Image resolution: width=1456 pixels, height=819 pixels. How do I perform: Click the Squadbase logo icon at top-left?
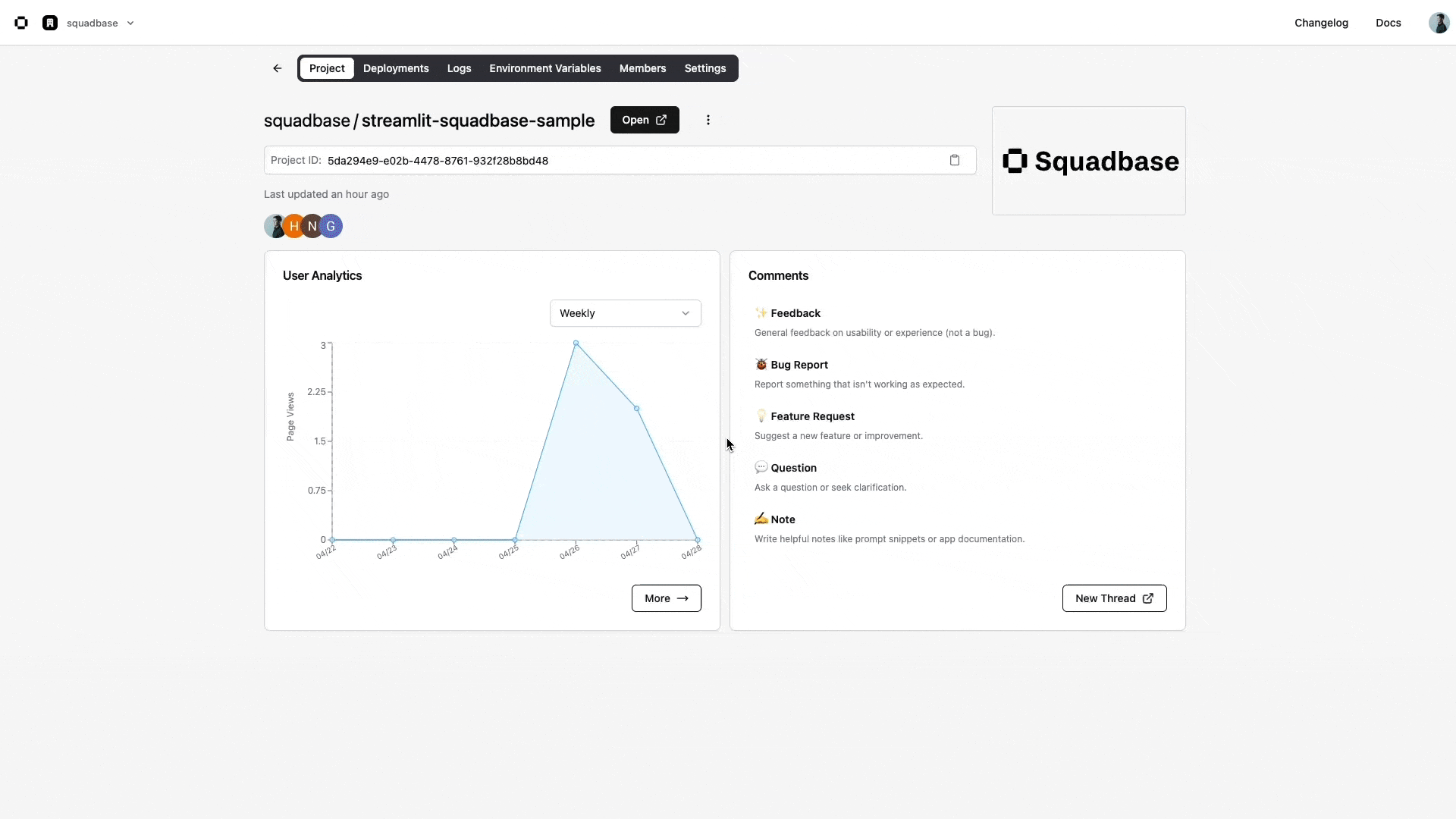[x=21, y=23]
